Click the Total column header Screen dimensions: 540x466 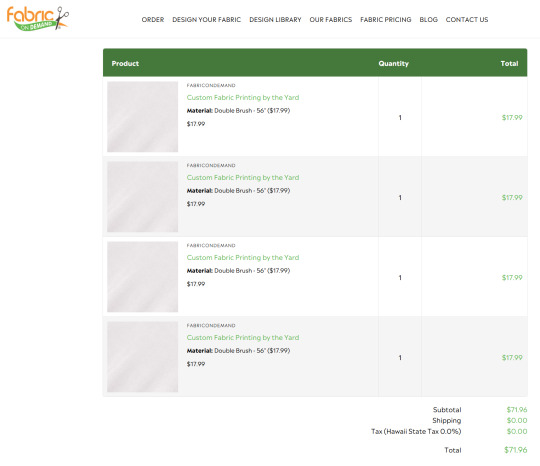coord(509,63)
